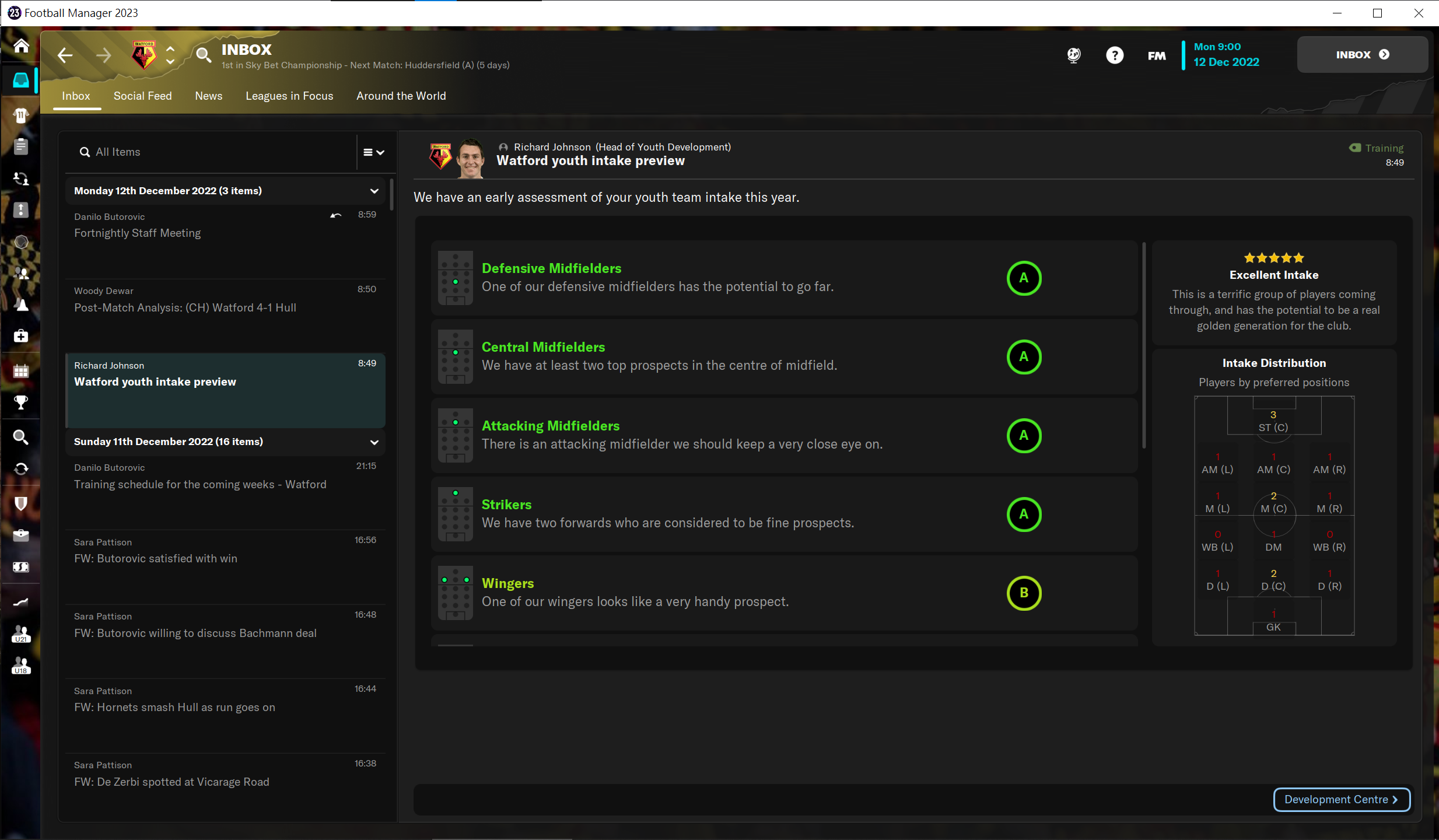Viewport: 1439px width, 840px height.
Task: Open the Inbox tray icon in sidebar
Action: pyautogui.click(x=21, y=79)
